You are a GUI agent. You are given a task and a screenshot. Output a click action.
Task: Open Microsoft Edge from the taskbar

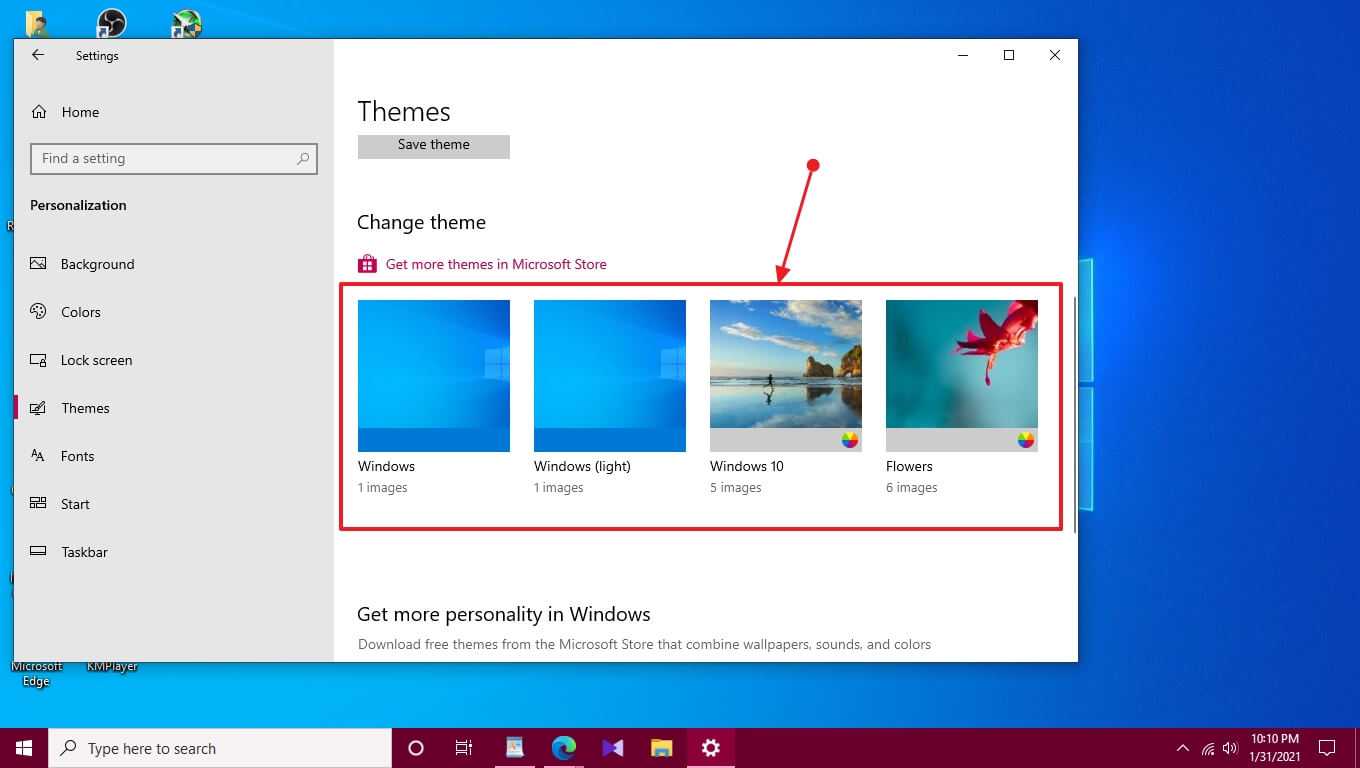pyautogui.click(x=564, y=748)
